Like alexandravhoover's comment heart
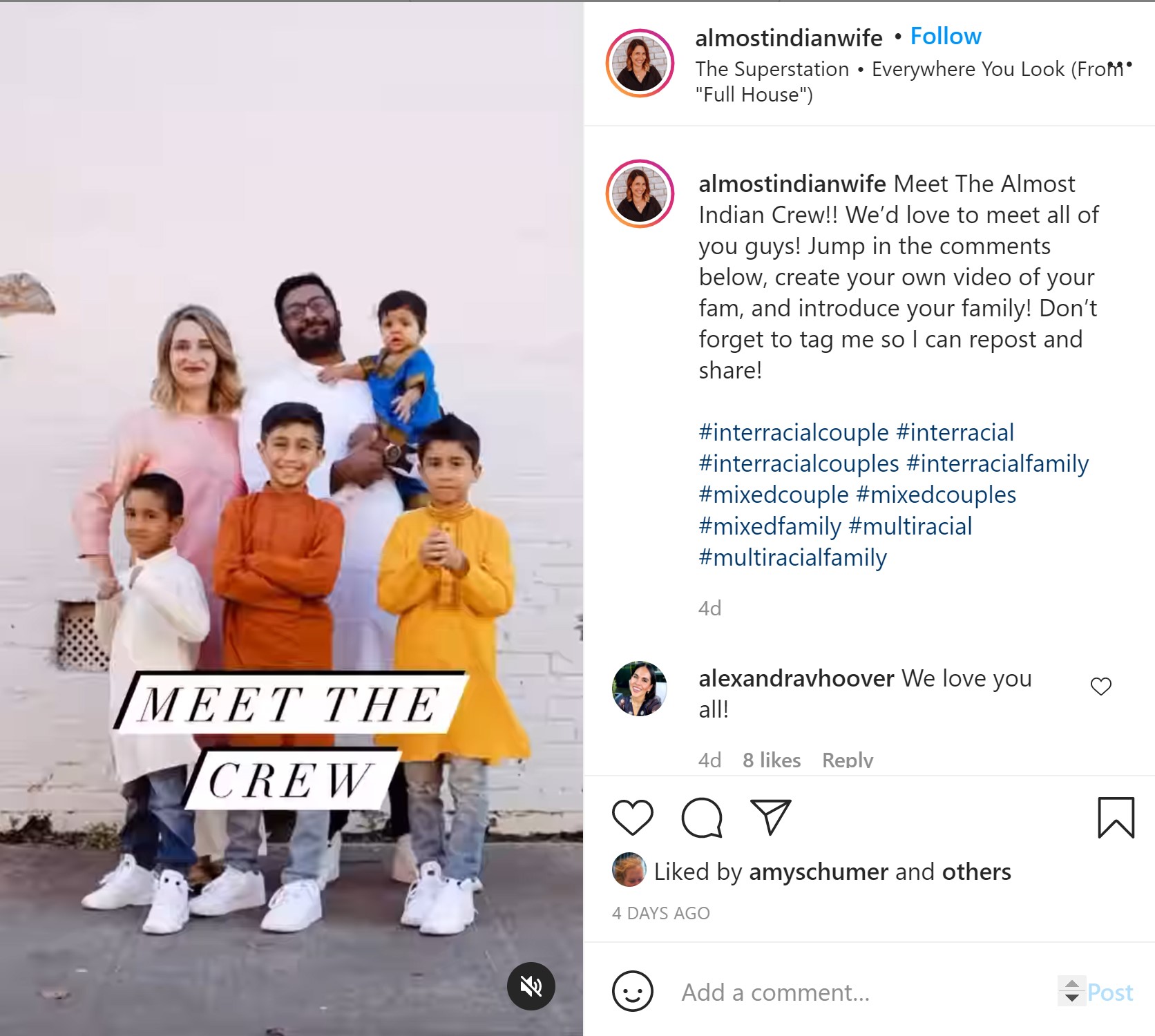This screenshot has height=1036, width=1155. [1101, 686]
